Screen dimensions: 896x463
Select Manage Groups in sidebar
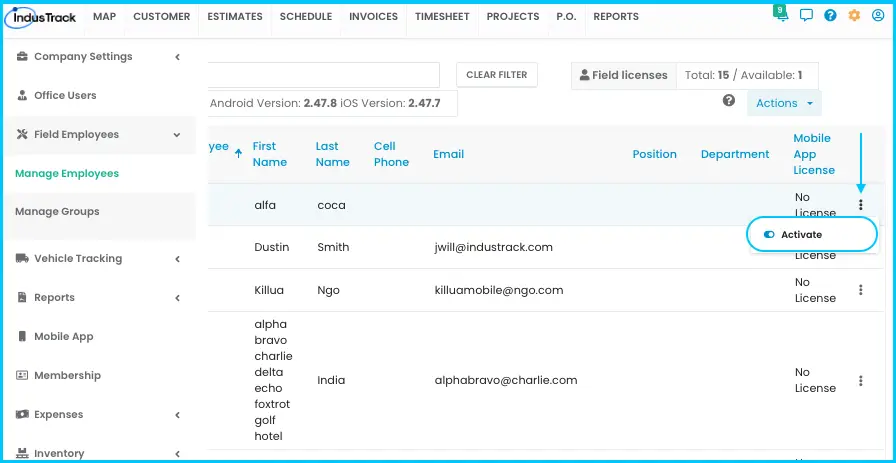coord(57,211)
